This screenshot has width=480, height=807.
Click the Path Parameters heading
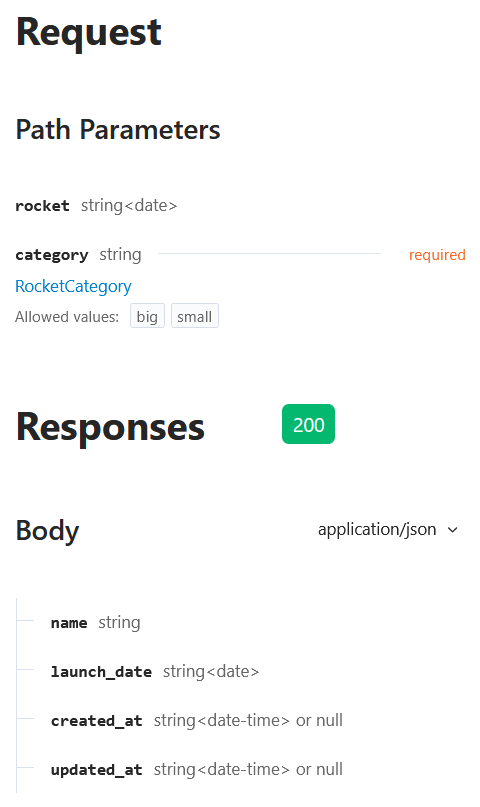pyautogui.click(x=118, y=129)
